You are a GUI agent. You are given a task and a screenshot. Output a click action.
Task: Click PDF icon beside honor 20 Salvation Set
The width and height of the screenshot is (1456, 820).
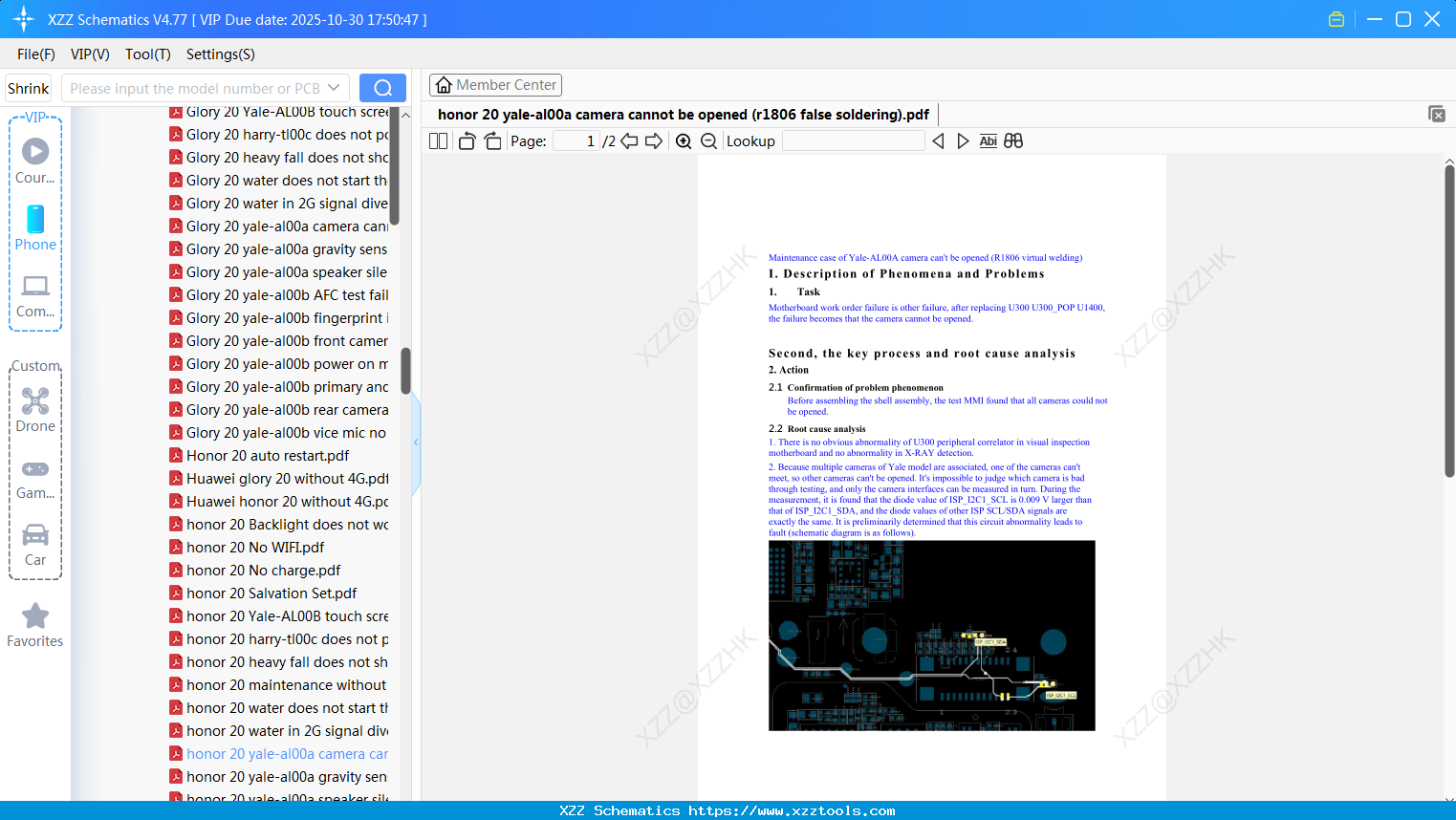click(x=176, y=593)
